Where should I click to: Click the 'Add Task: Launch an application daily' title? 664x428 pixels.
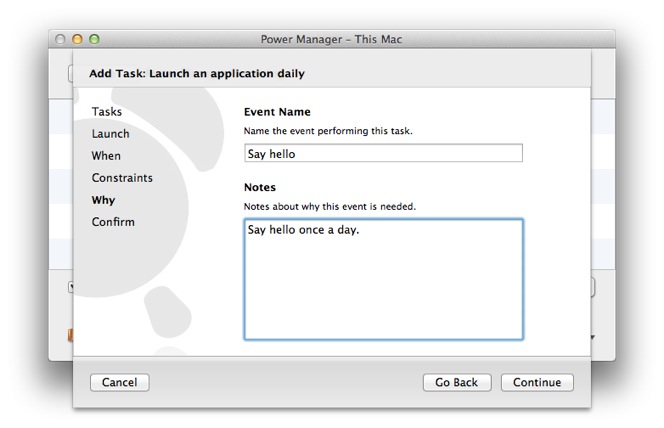tap(197, 73)
